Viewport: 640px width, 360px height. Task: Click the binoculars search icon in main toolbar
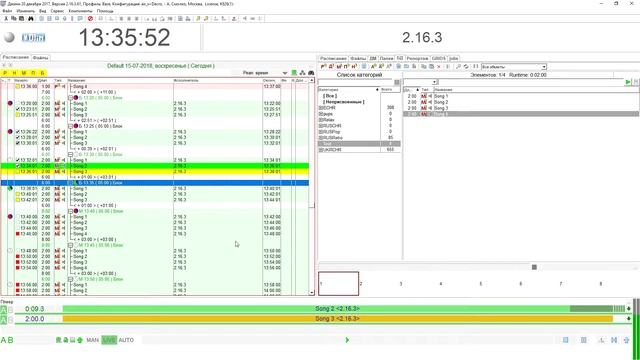pyautogui.click(x=31, y=19)
